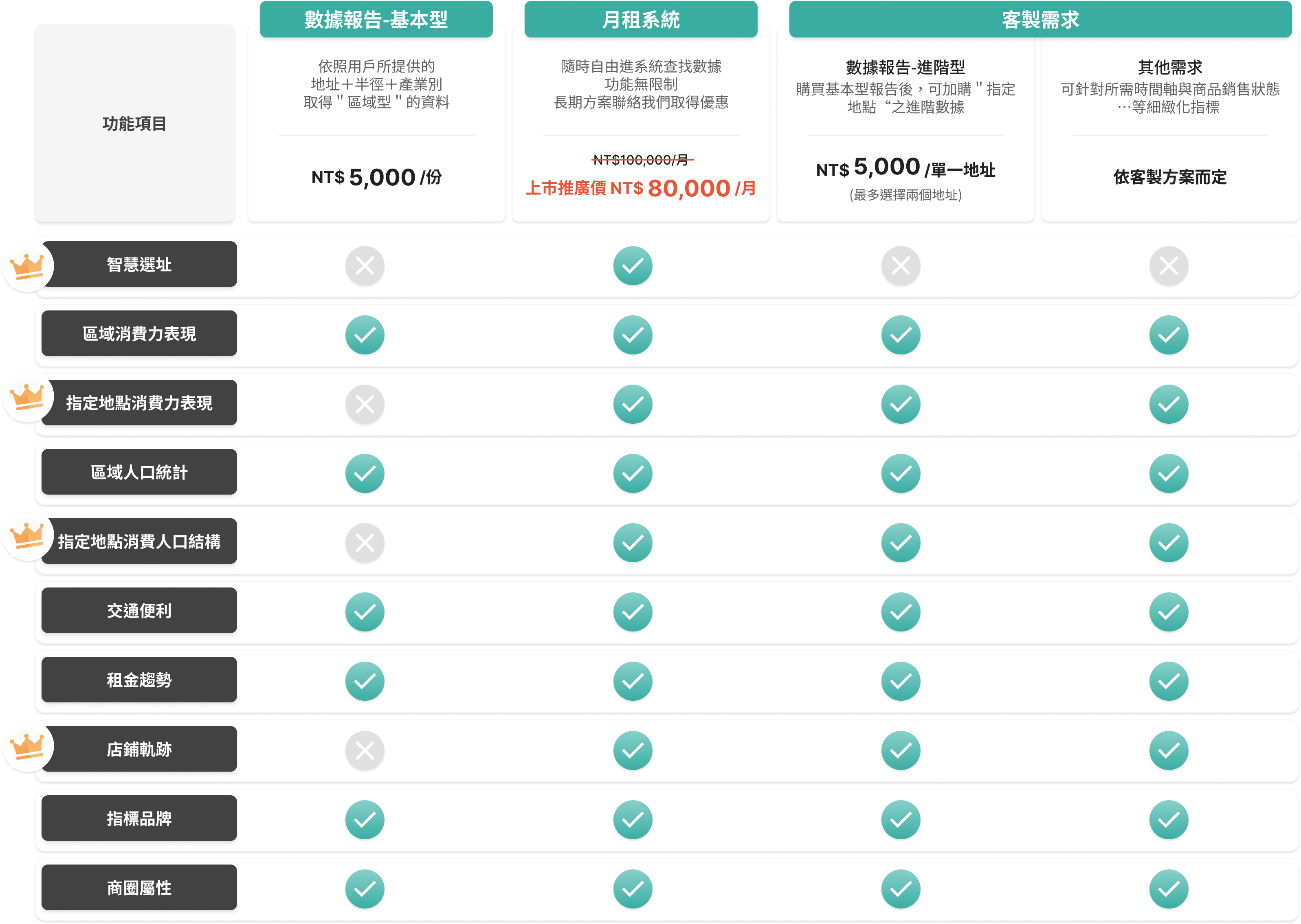Click the red 80,000 promotional price

point(688,188)
